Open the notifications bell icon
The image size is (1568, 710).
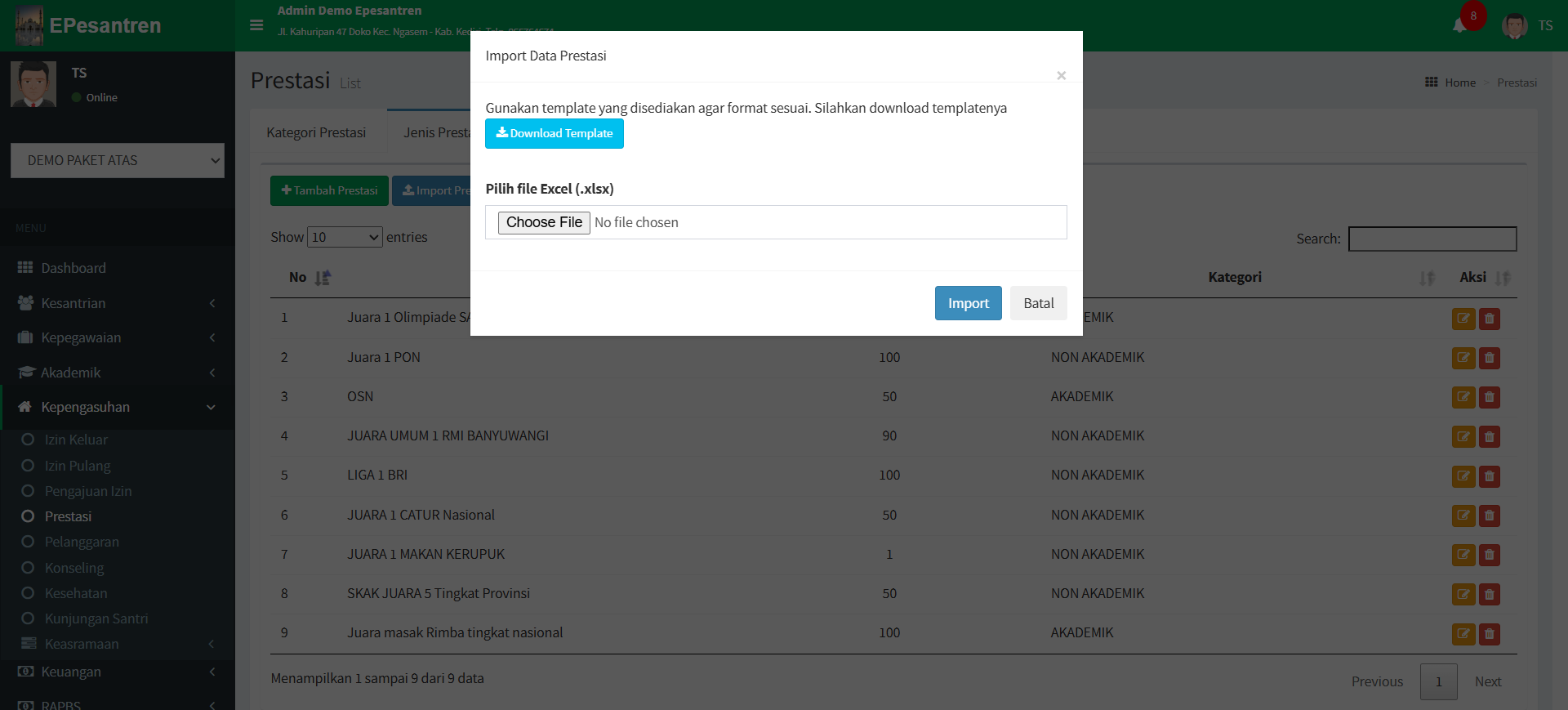[1459, 26]
